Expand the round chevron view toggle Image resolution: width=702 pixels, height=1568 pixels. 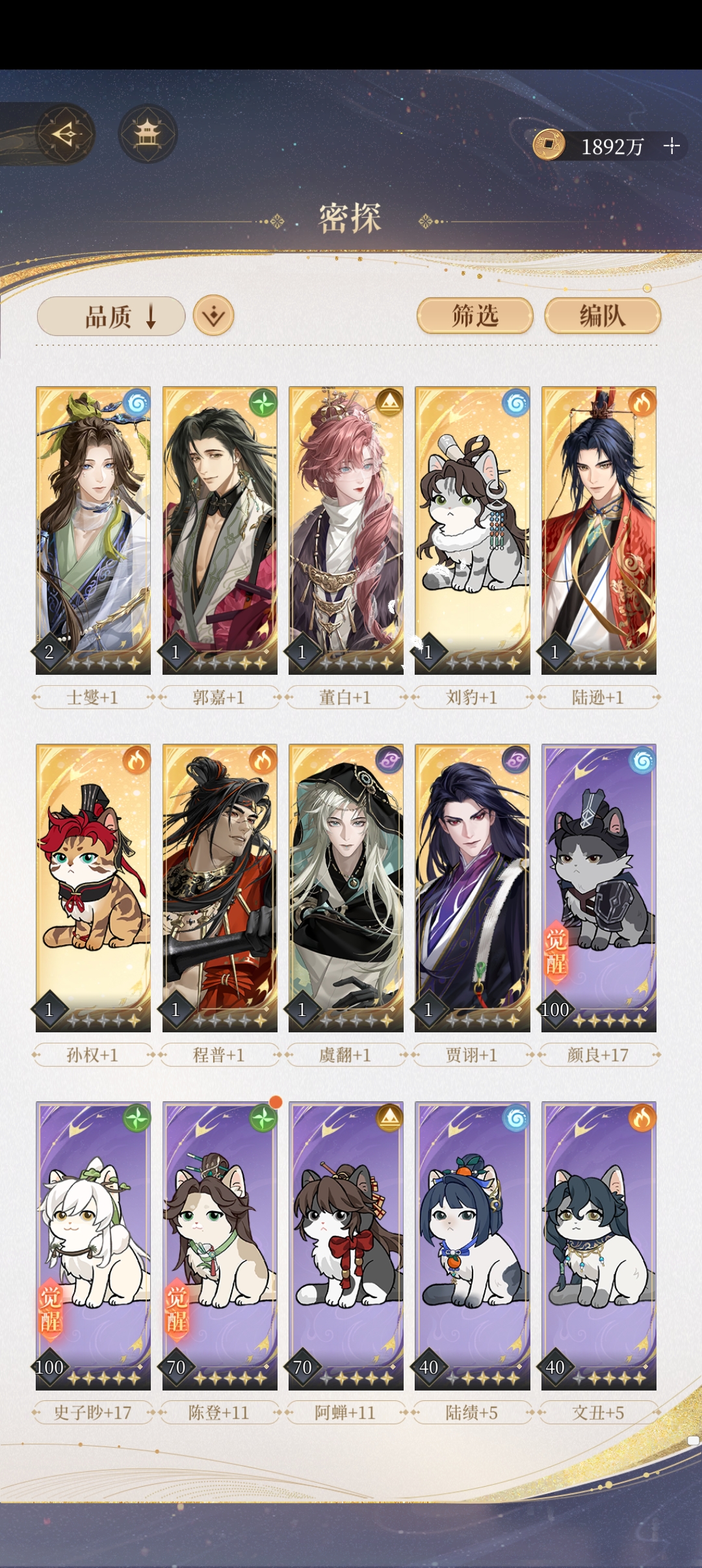pos(214,316)
